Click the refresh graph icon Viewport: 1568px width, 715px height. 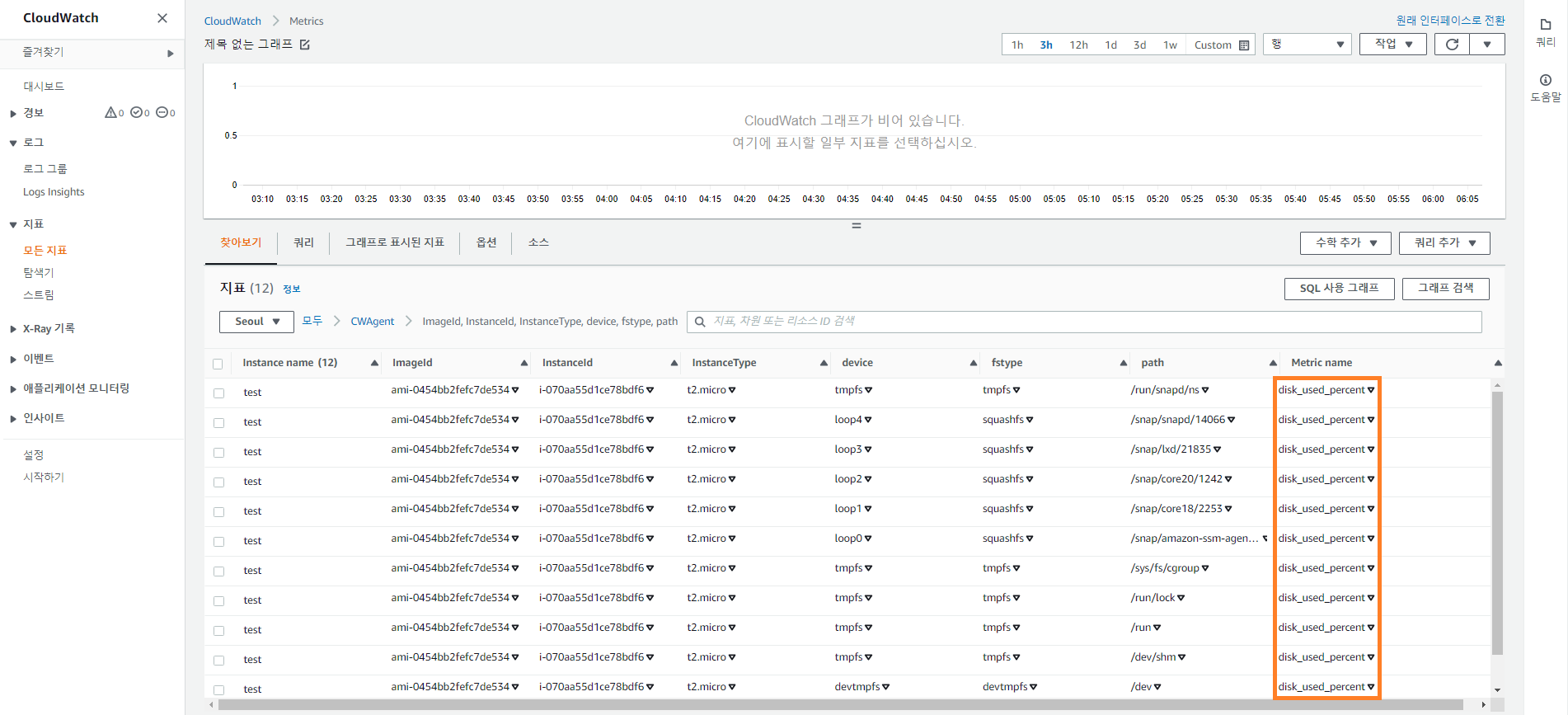click(x=1453, y=45)
